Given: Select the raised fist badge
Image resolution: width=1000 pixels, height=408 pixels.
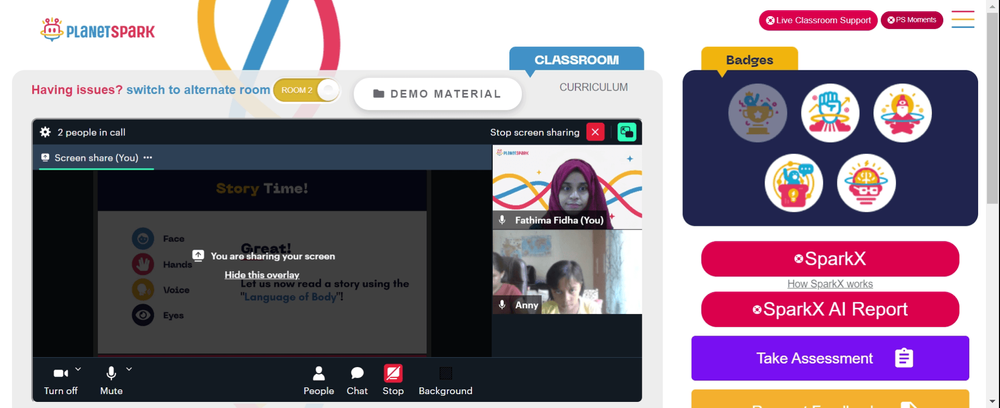Looking at the screenshot, I should point(830,113).
